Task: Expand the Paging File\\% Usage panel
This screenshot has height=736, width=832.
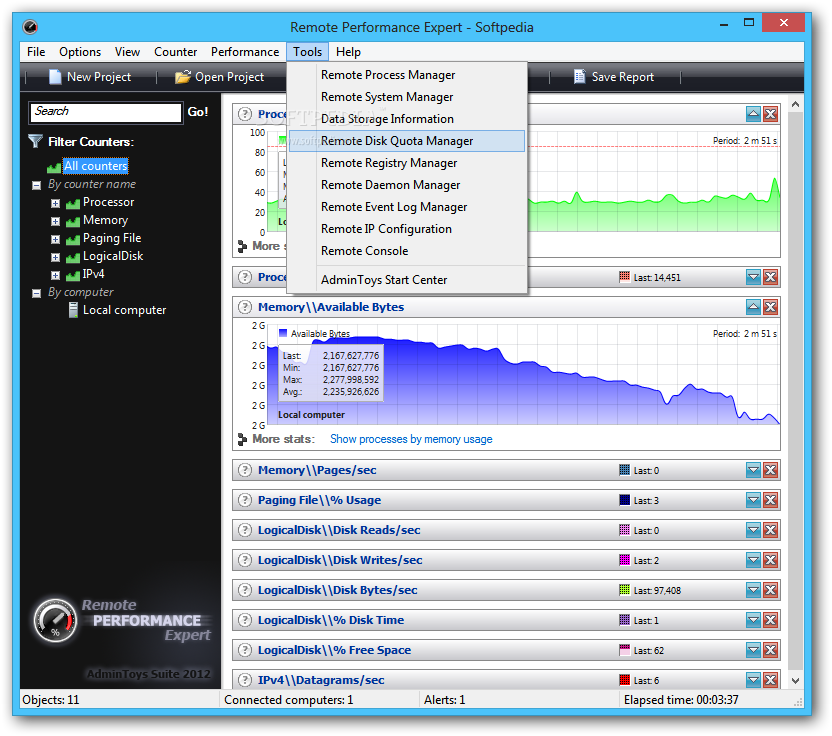Action: (753, 500)
